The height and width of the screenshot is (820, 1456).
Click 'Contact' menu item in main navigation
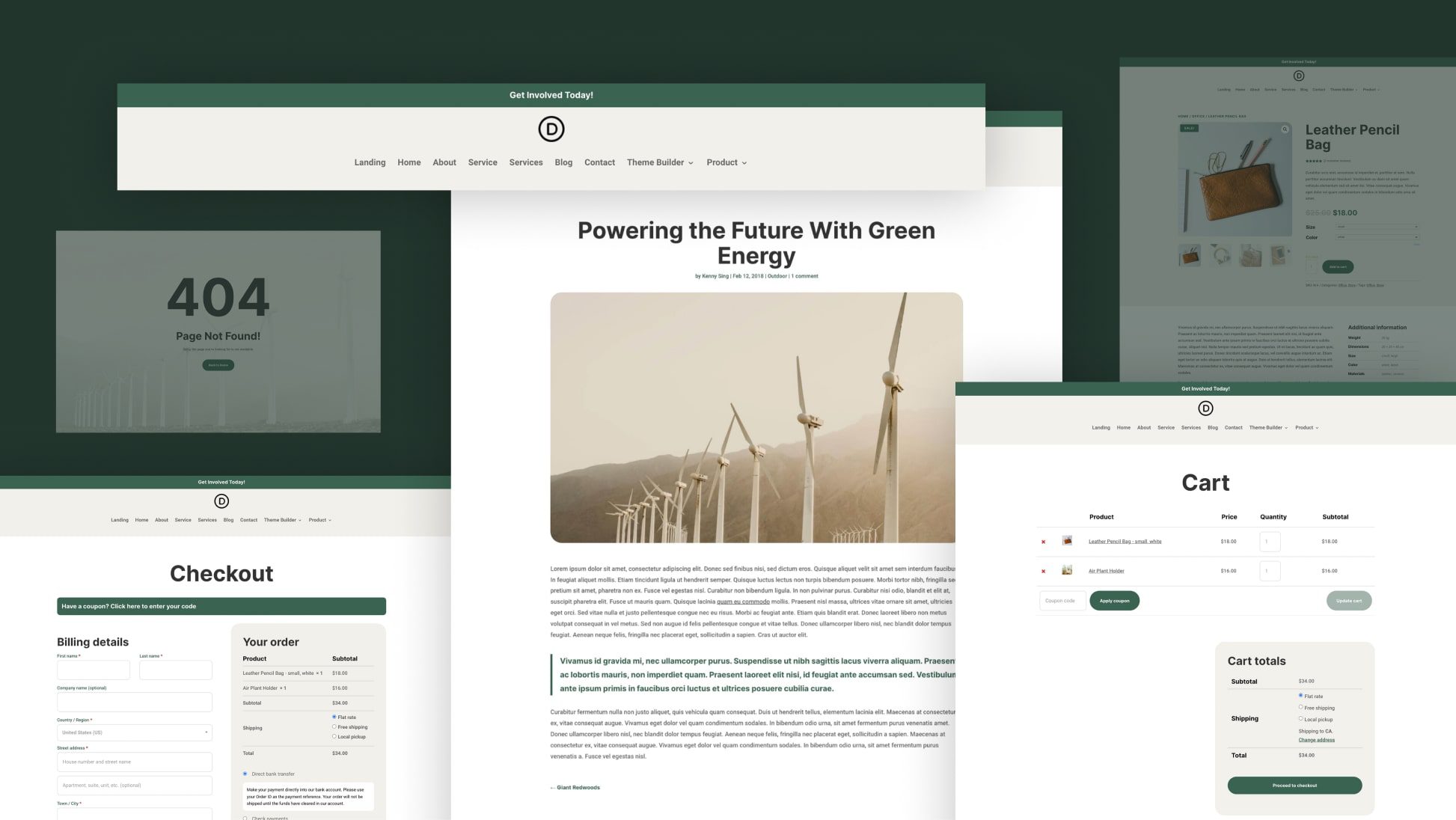[599, 162]
